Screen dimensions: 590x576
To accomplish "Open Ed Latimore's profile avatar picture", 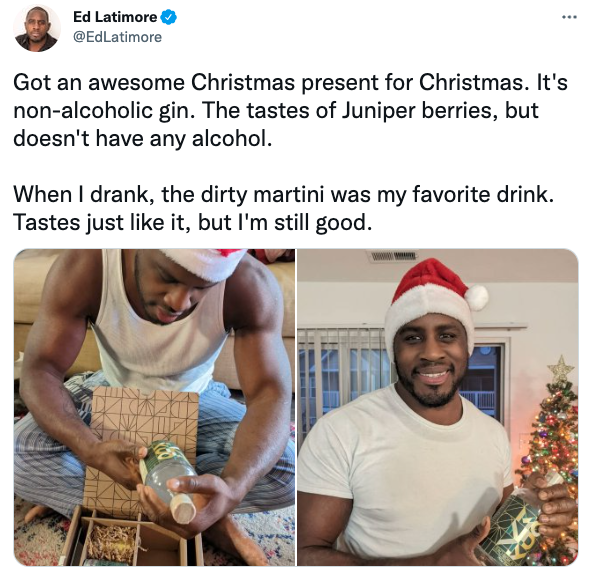I will point(37,28).
